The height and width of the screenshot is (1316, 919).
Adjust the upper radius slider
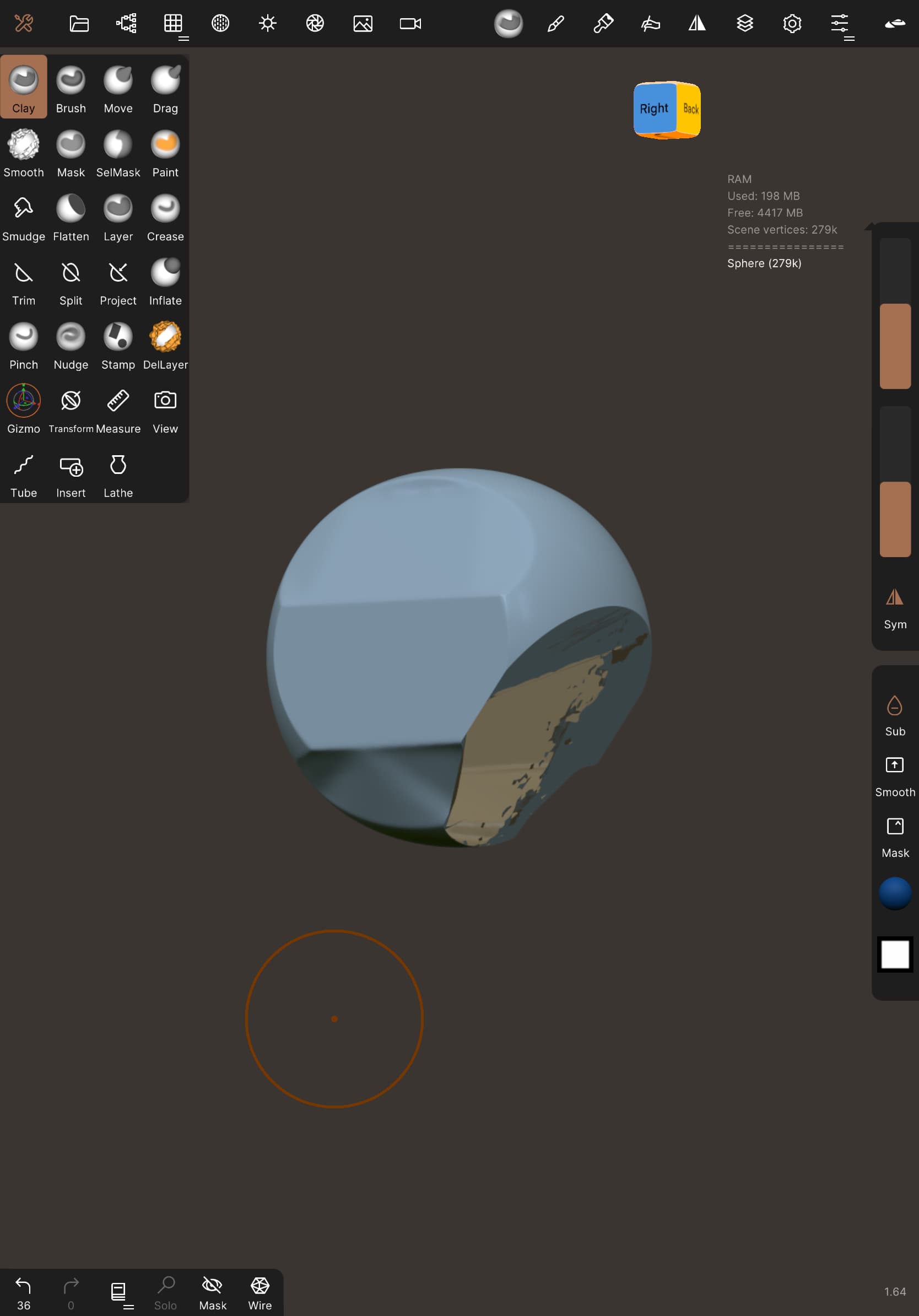895,314
